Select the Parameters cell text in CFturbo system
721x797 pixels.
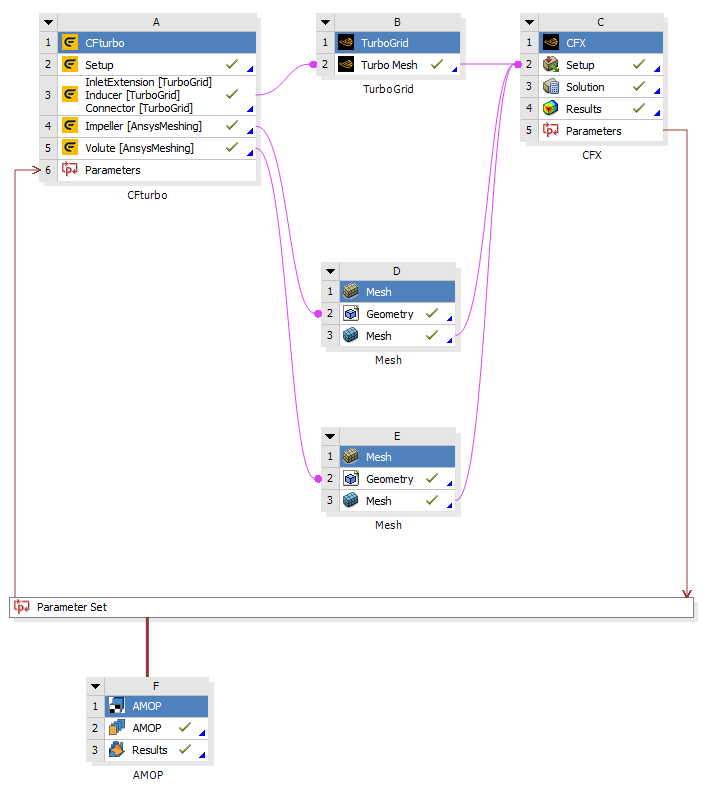click(113, 170)
